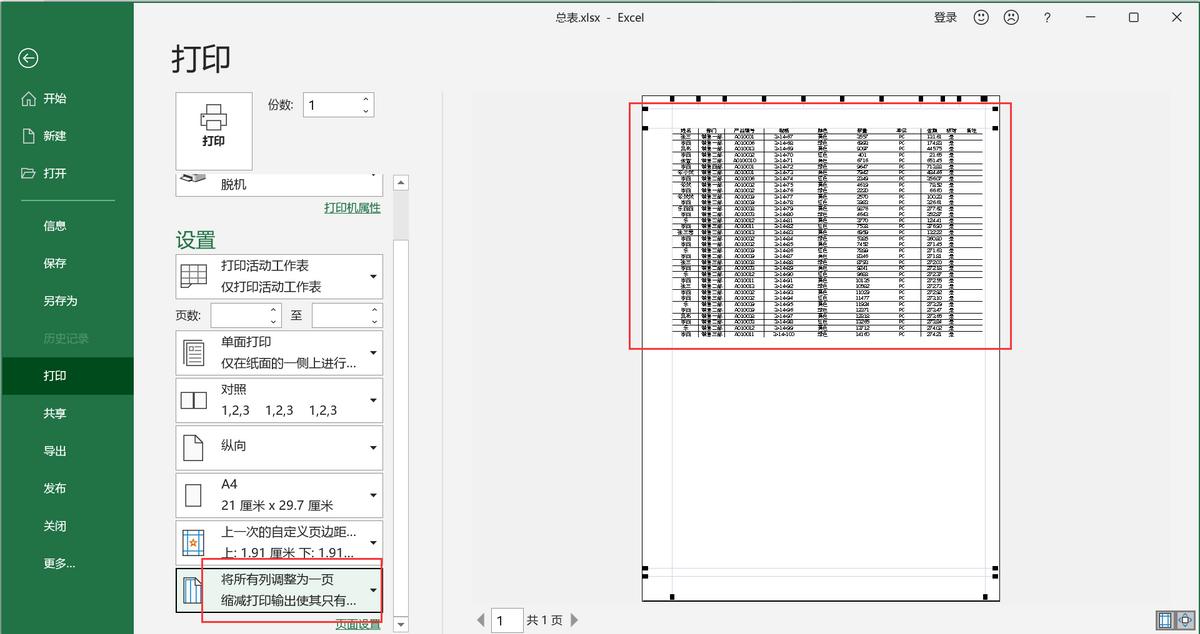This screenshot has height=634, width=1200.
Task: Toggle Zoom to Page icon at bottom right
Action: tap(1184, 621)
